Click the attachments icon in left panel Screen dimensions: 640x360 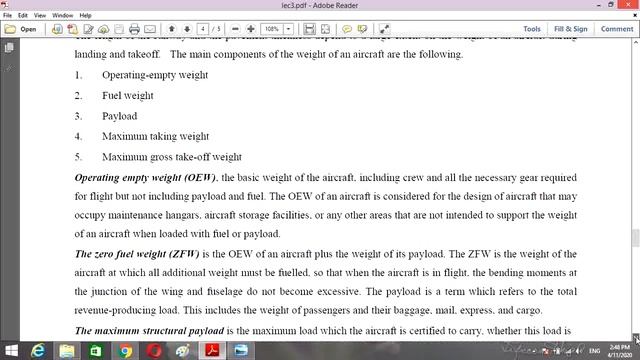[x=9, y=68]
